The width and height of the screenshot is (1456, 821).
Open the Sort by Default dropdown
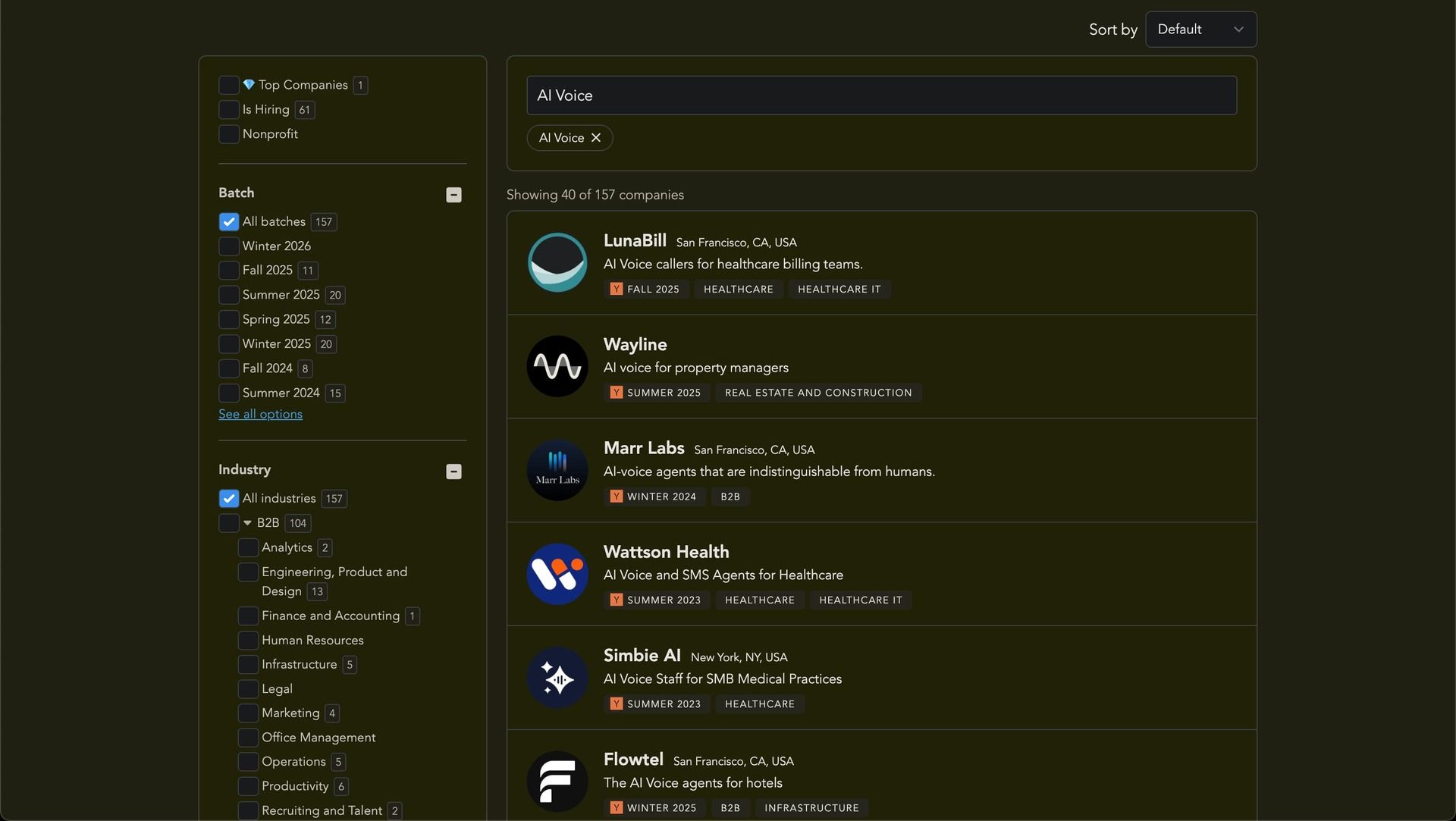[x=1200, y=30]
